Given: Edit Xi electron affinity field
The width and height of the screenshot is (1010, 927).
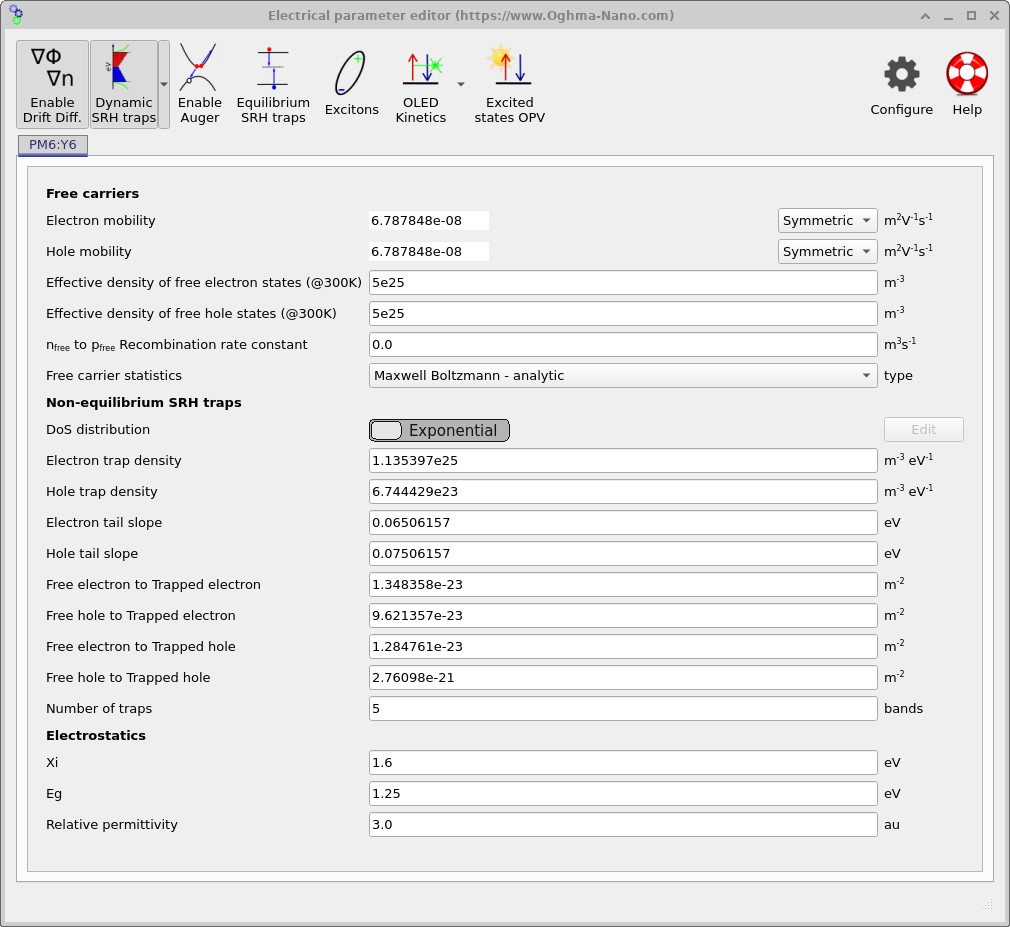Looking at the screenshot, I should [623, 763].
